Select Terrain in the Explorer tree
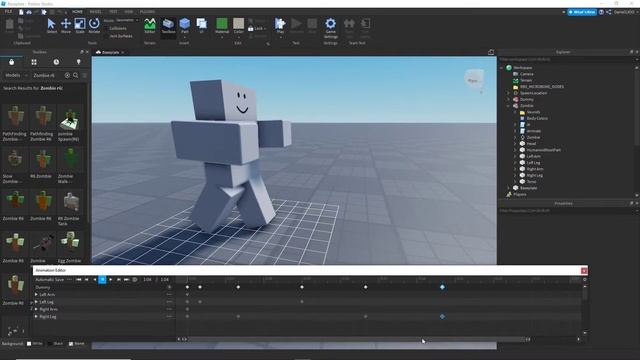The width and height of the screenshot is (640, 360). coord(526,80)
